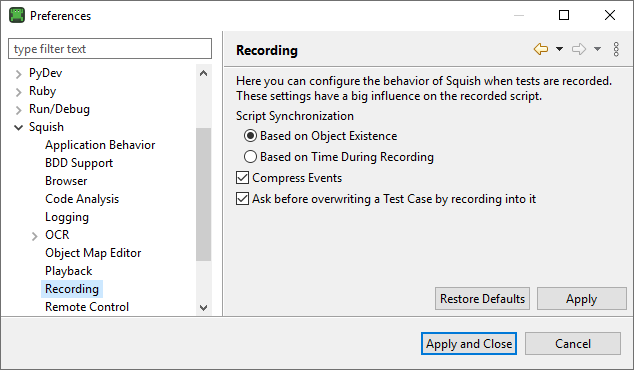
Task: Click the tree vertical scrollbar thumb
Action: pyautogui.click(x=203, y=195)
